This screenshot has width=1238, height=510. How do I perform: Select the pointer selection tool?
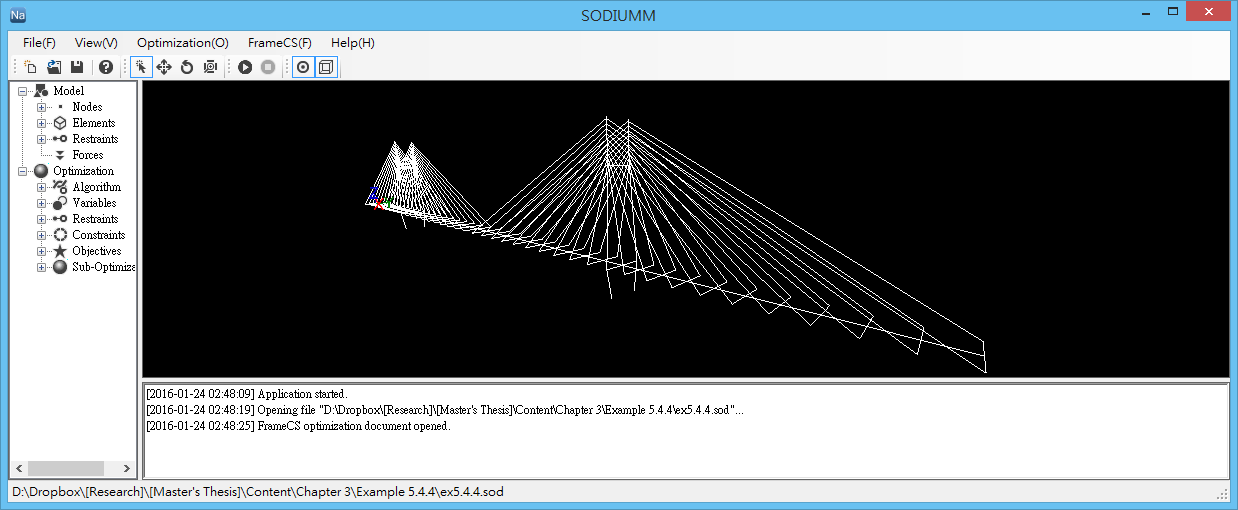pyautogui.click(x=141, y=67)
